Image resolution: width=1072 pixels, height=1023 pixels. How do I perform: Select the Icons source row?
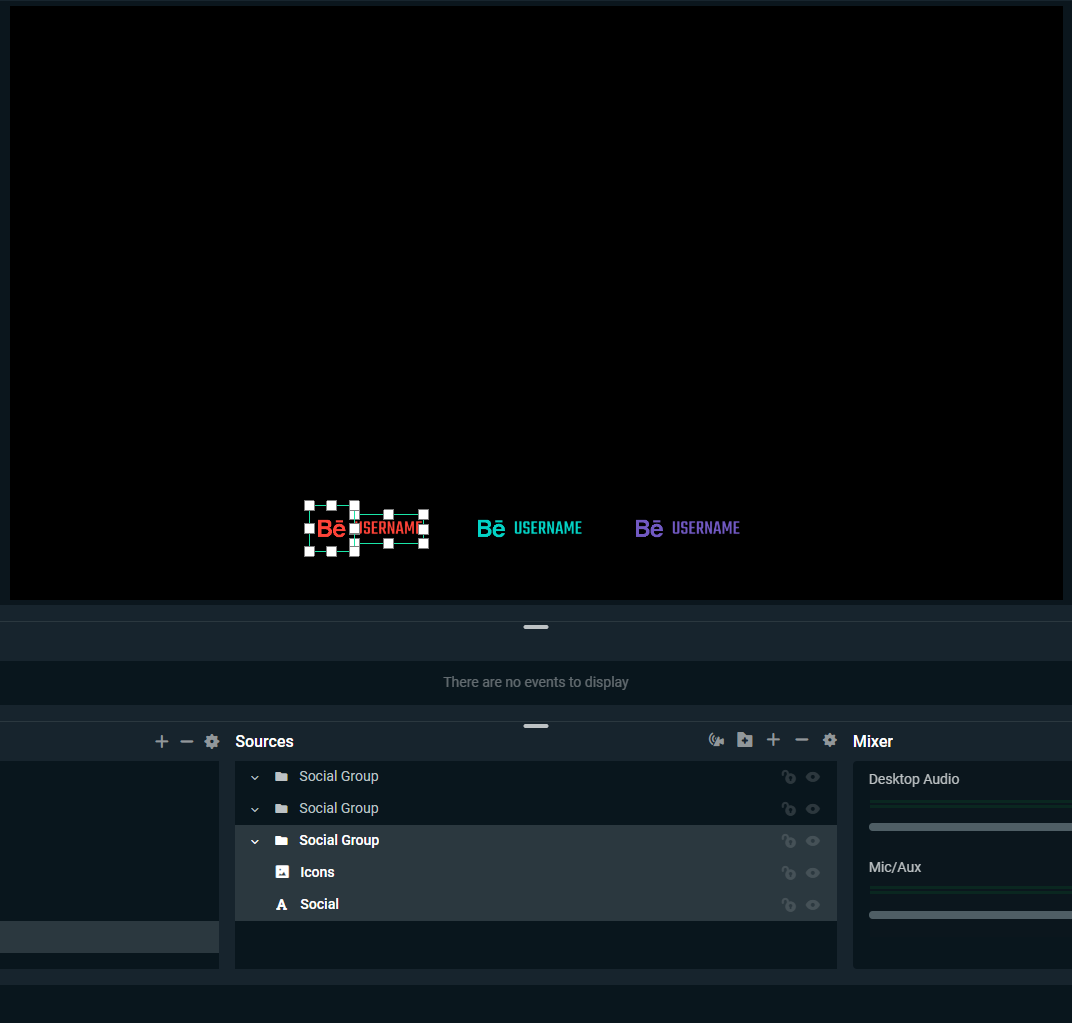point(536,873)
